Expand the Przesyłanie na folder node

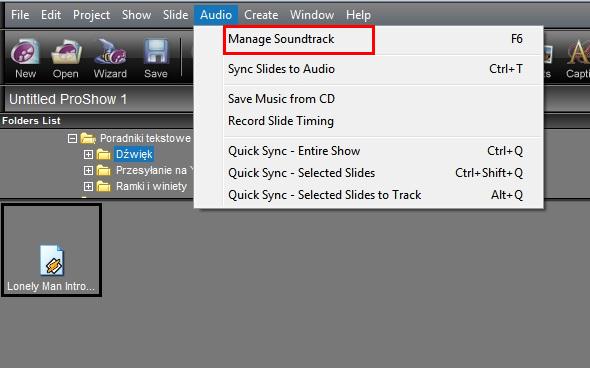tap(88, 170)
